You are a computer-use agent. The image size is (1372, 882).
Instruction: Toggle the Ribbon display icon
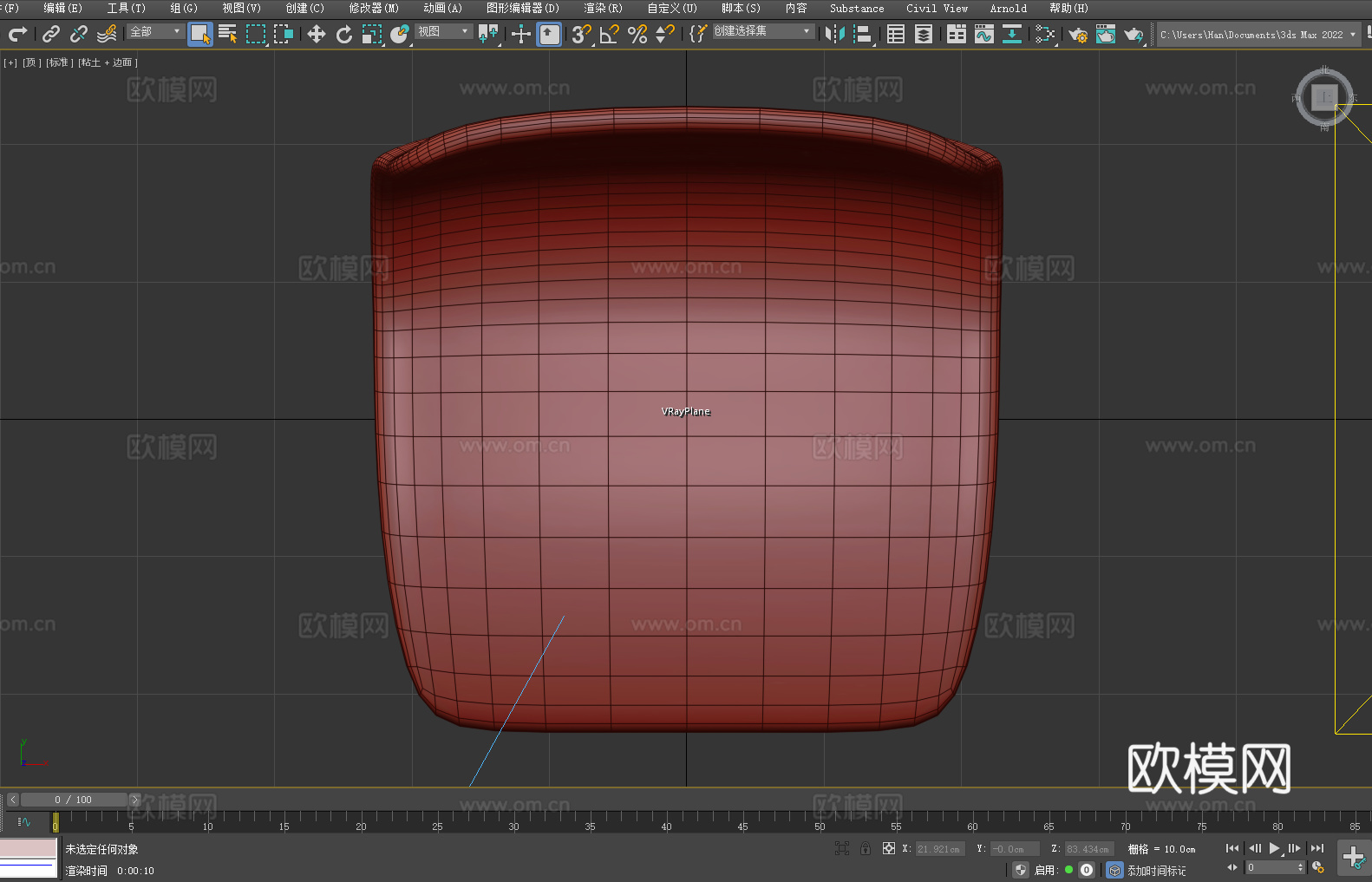[957, 34]
